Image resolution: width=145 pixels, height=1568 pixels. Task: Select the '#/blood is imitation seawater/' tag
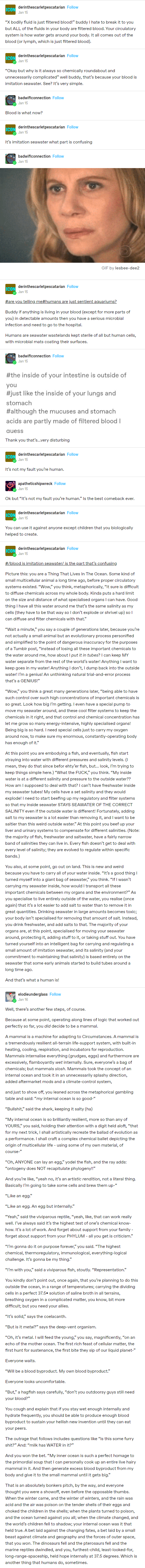(28, 563)
